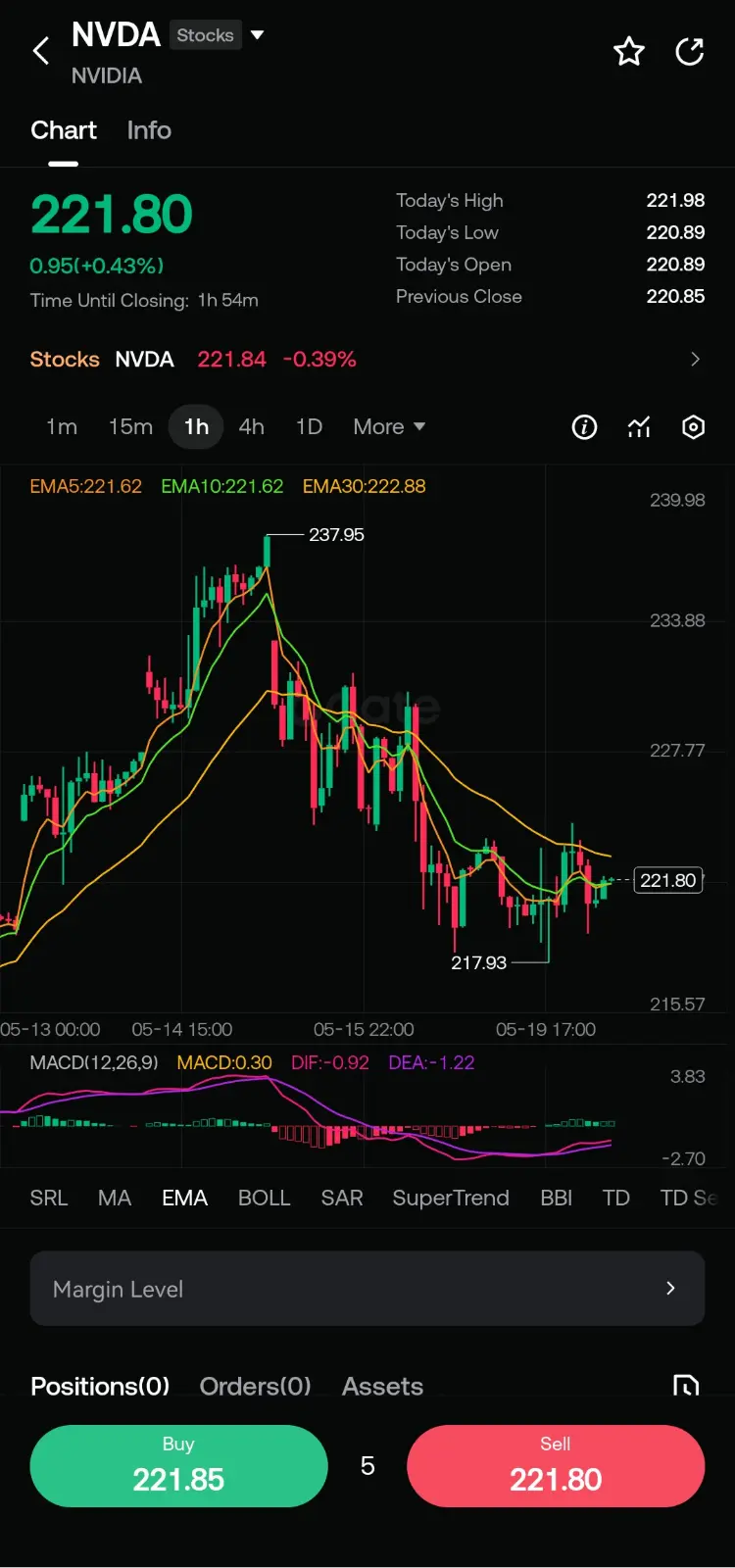The image size is (735, 1568).
Task: Toggle the EMA indicator
Action: click(x=184, y=1198)
